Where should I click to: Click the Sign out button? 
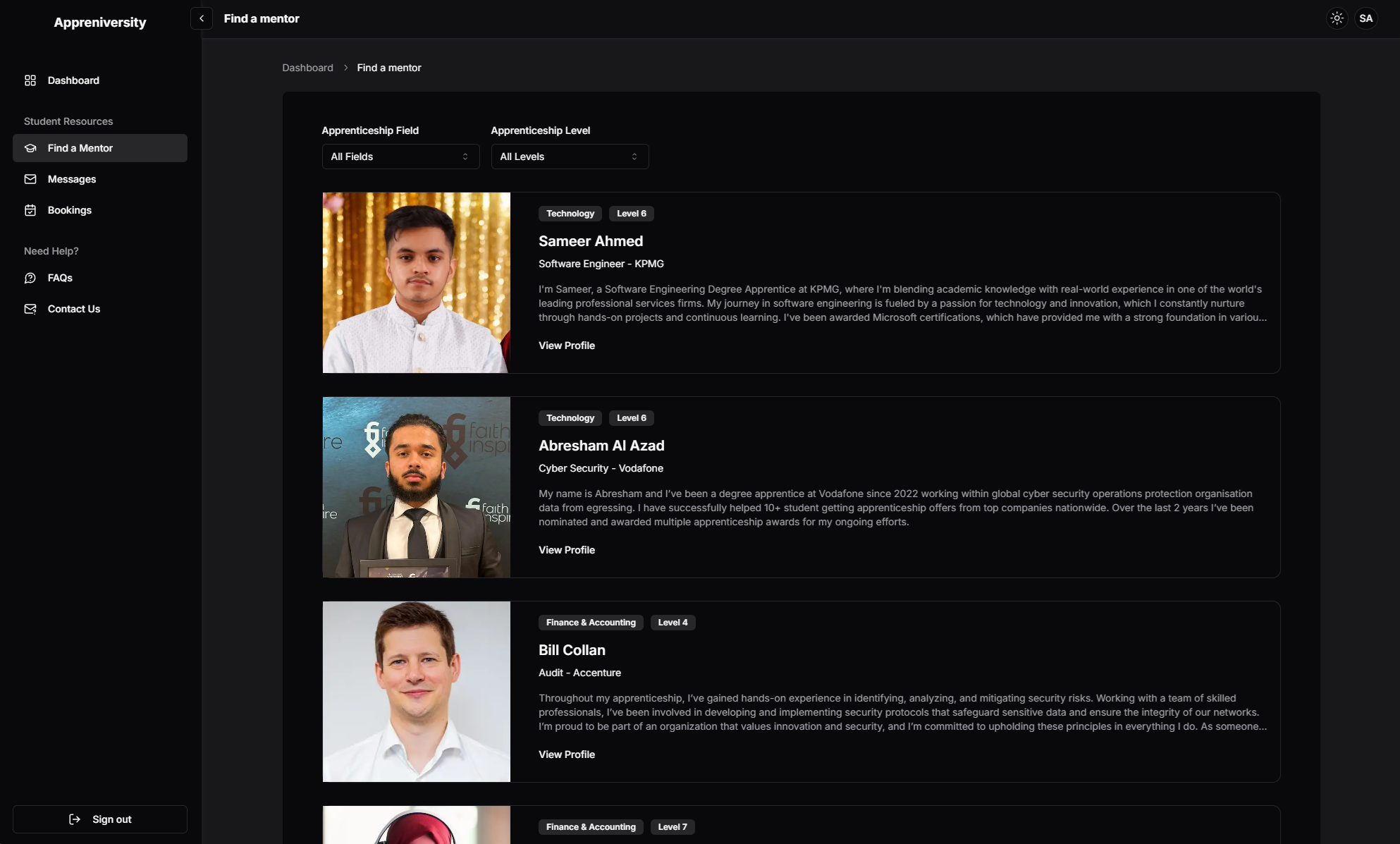[x=100, y=819]
